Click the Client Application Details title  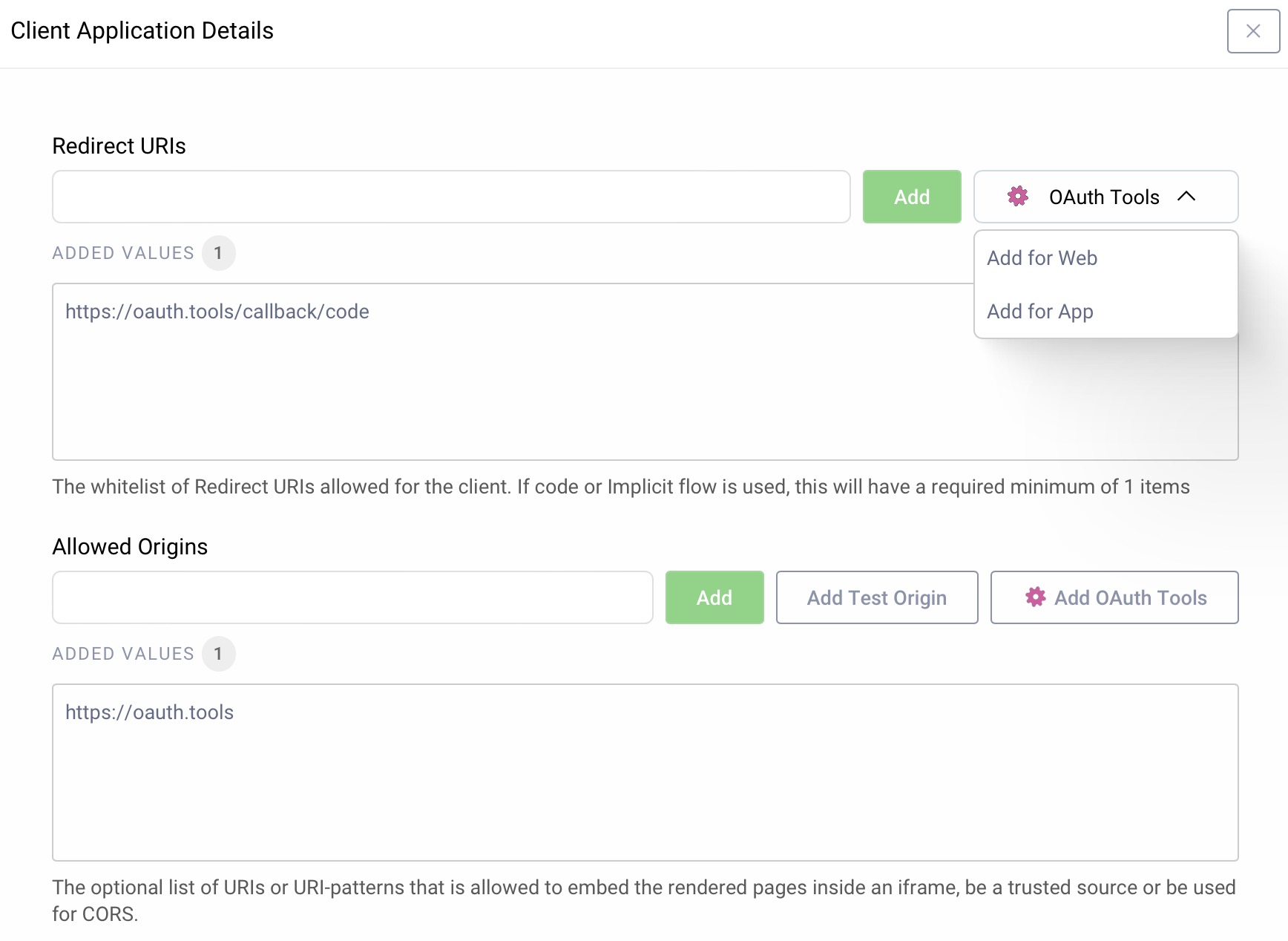click(142, 31)
